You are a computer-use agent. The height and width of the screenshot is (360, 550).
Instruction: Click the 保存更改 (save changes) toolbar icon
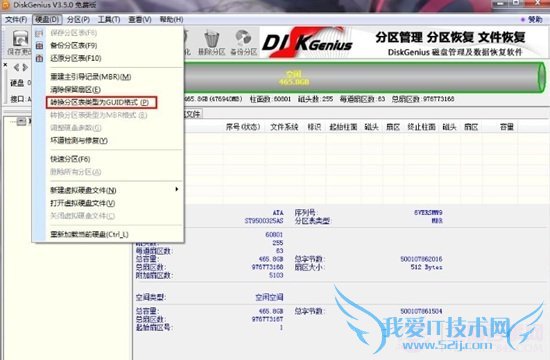[x=20, y=42]
